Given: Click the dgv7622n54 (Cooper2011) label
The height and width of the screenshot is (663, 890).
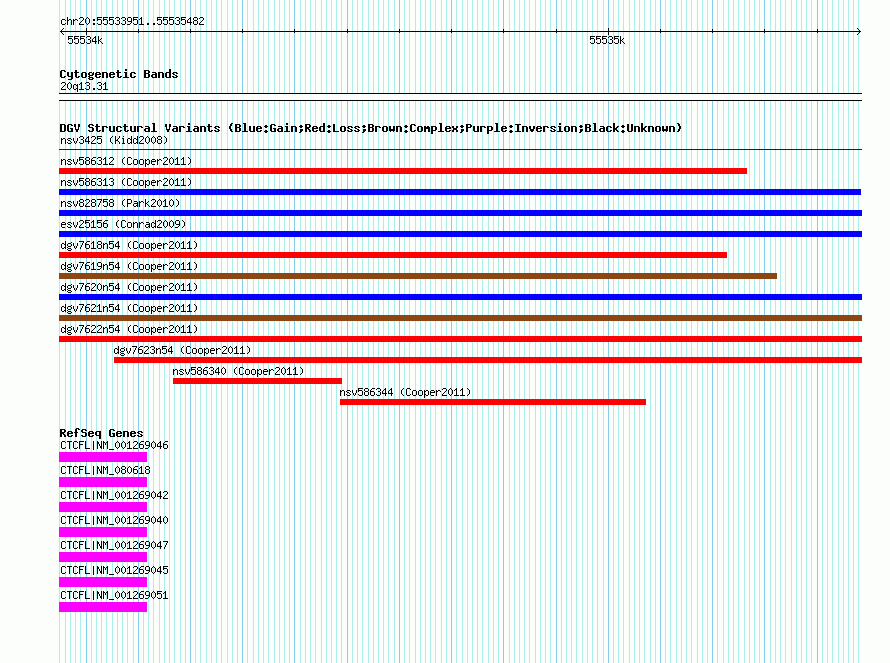Looking at the screenshot, I should 129,329.
